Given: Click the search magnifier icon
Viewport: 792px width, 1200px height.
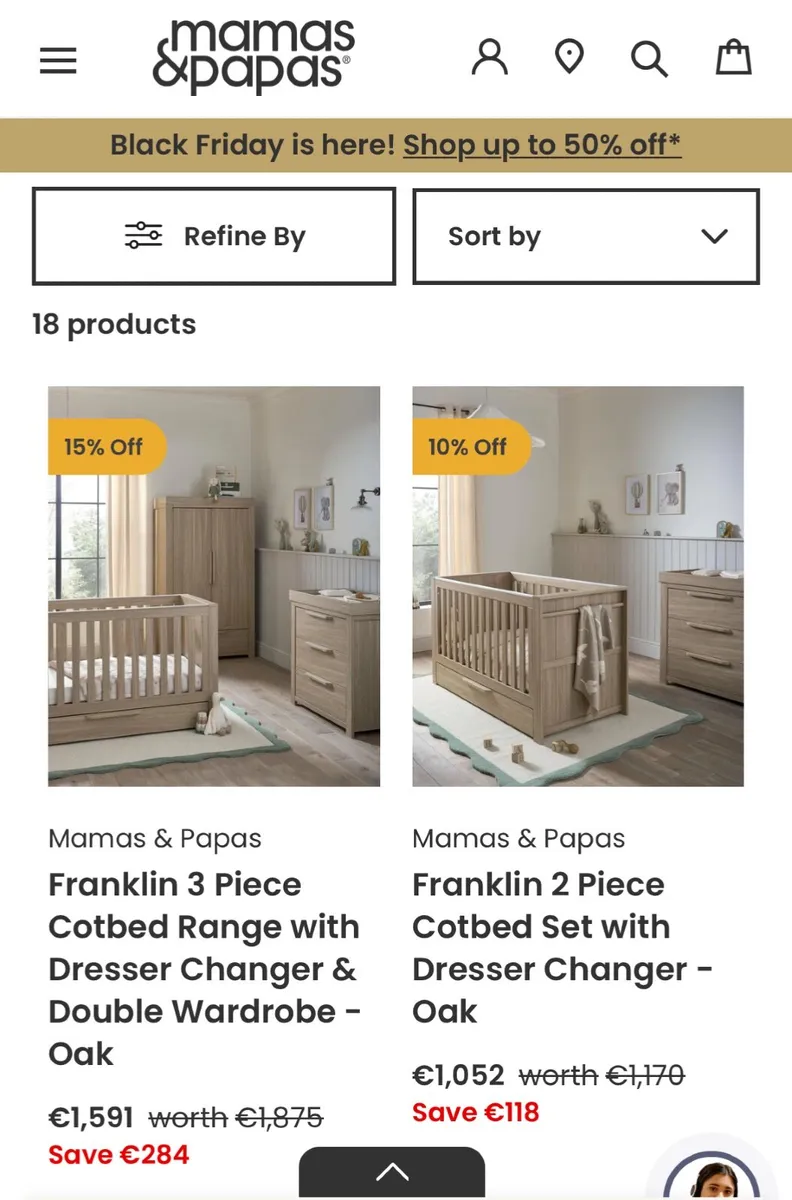Looking at the screenshot, I should (x=649, y=58).
